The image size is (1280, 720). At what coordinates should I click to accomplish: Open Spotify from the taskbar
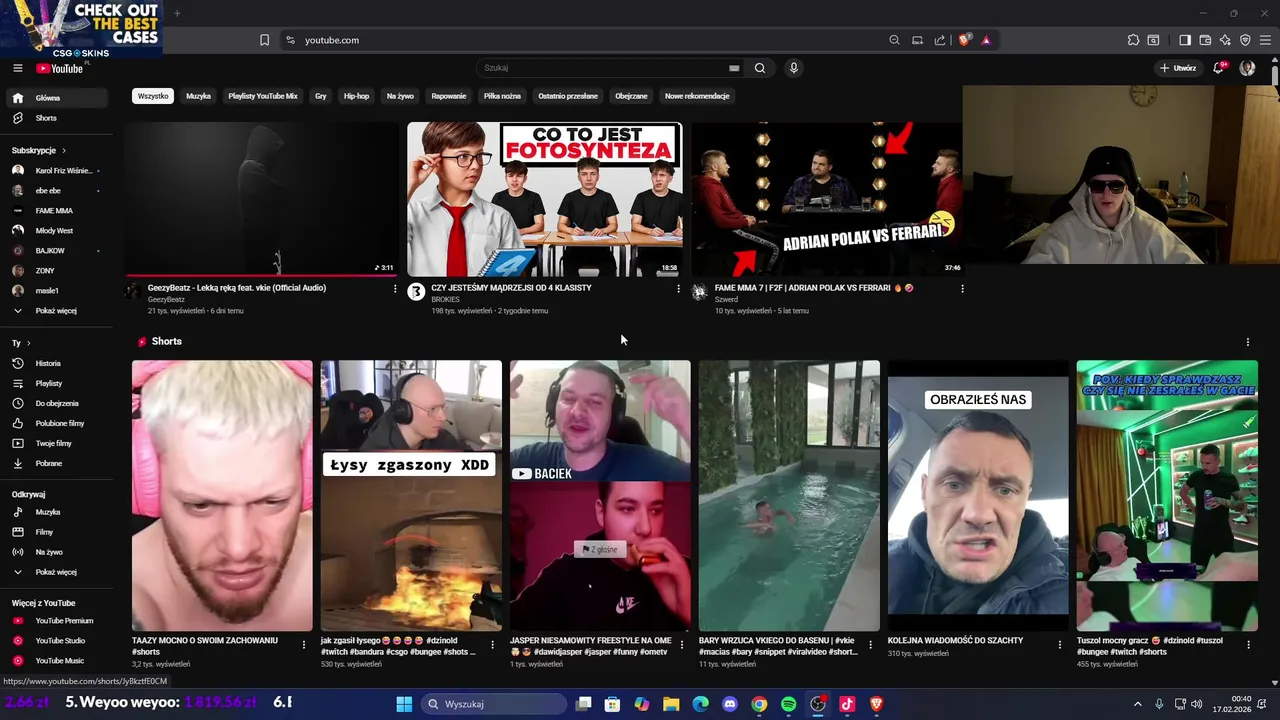(x=788, y=704)
